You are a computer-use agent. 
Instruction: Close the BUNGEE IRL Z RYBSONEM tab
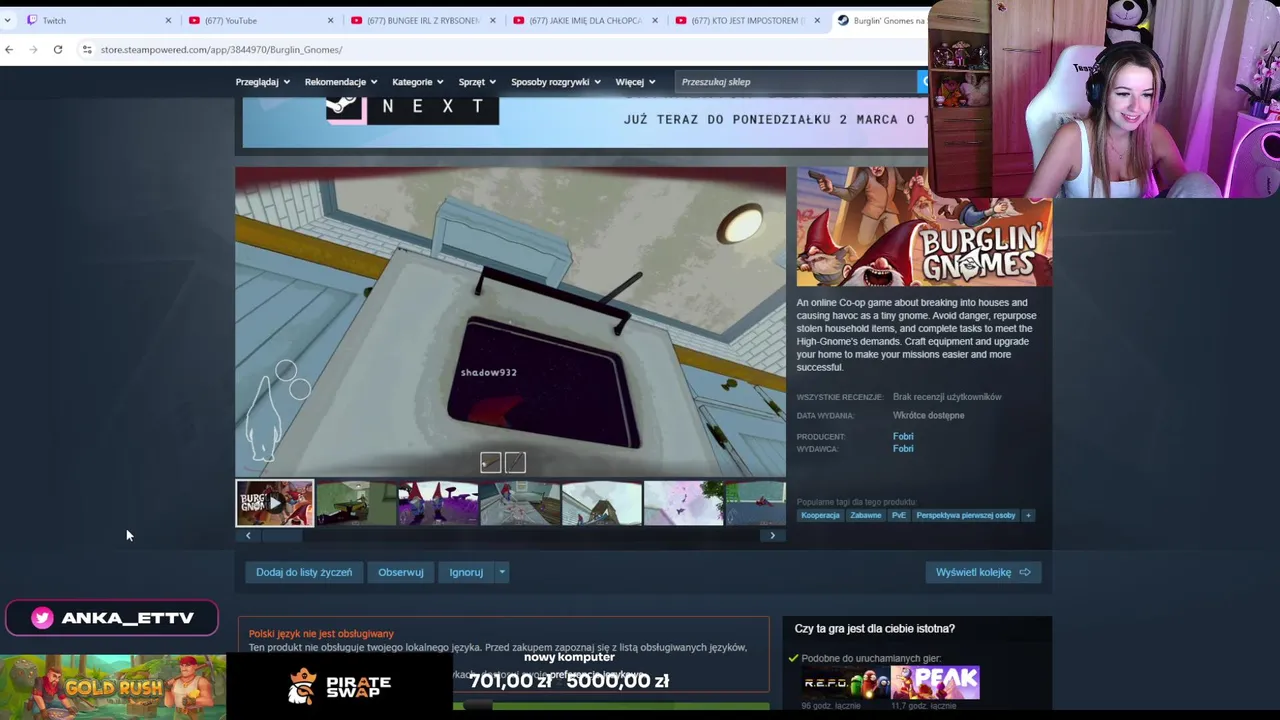tap(492, 20)
